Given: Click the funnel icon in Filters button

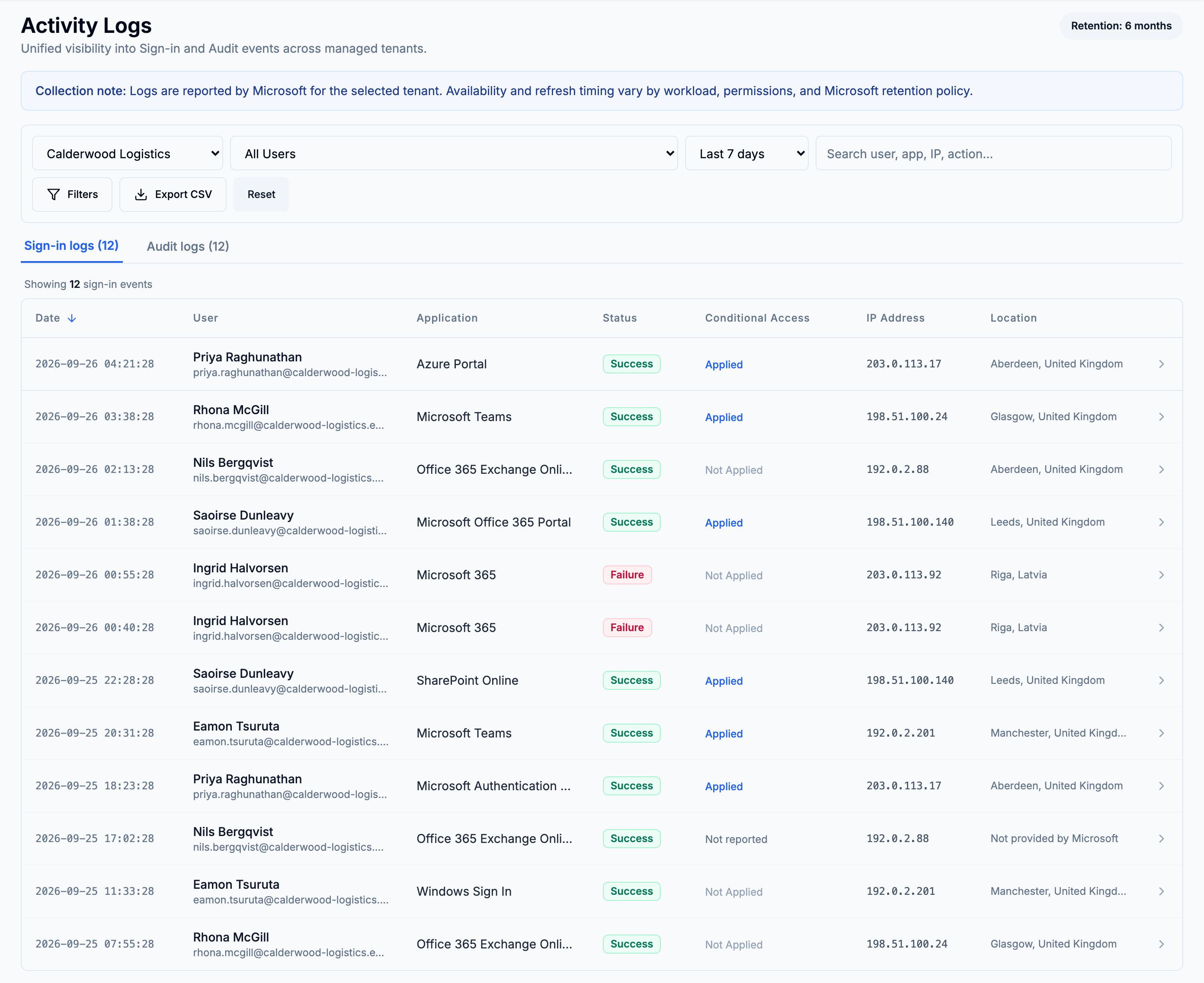Looking at the screenshot, I should pyautogui.click(x=53, y=195).
